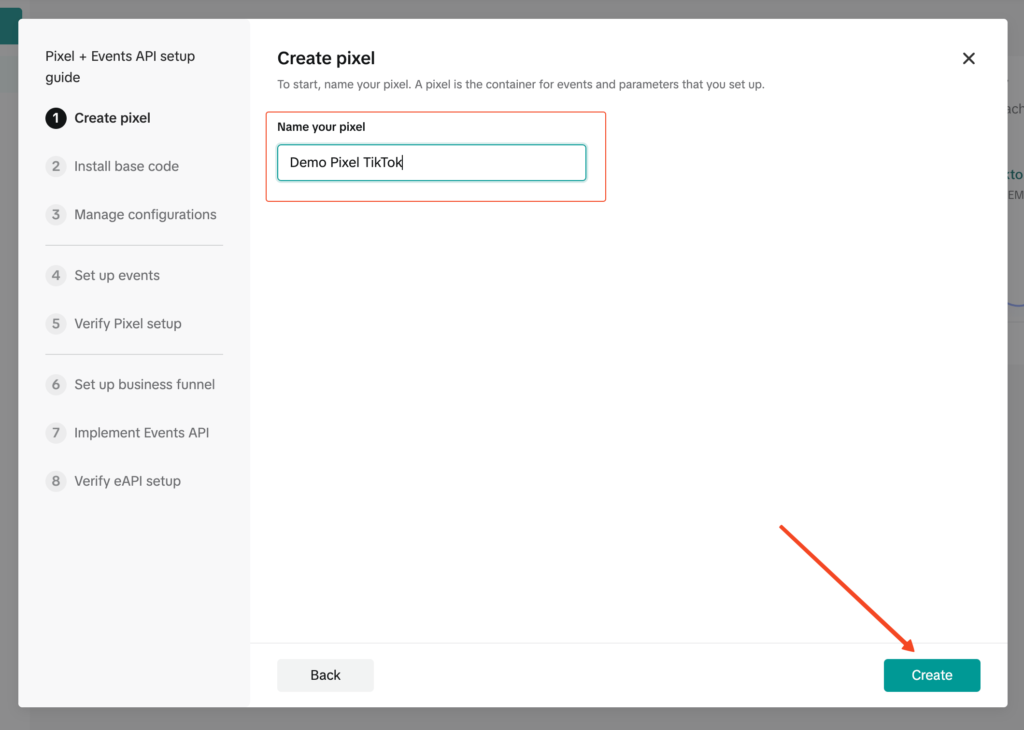Click the Create button
1024x730 pixels.
932,675
